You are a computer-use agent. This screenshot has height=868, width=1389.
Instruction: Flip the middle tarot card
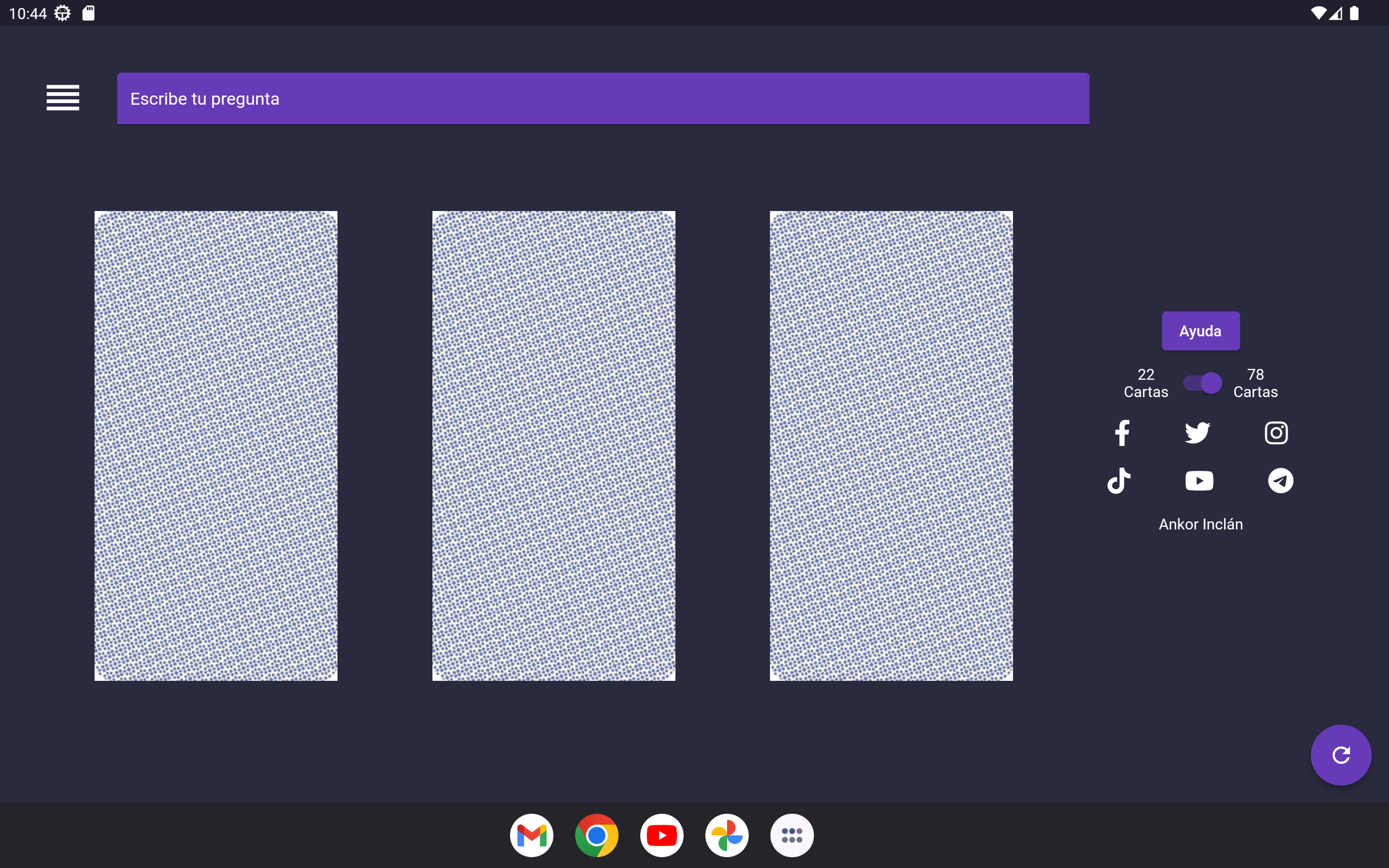click(553, 445)
